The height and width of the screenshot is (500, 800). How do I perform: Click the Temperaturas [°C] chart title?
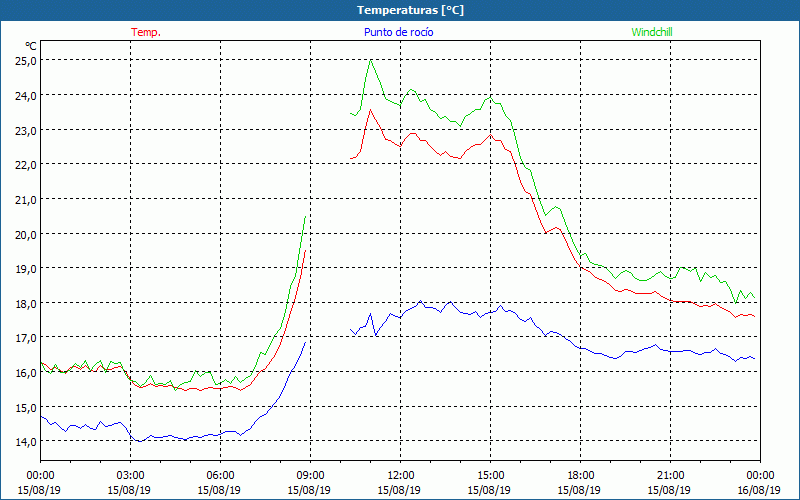[410, 10]
